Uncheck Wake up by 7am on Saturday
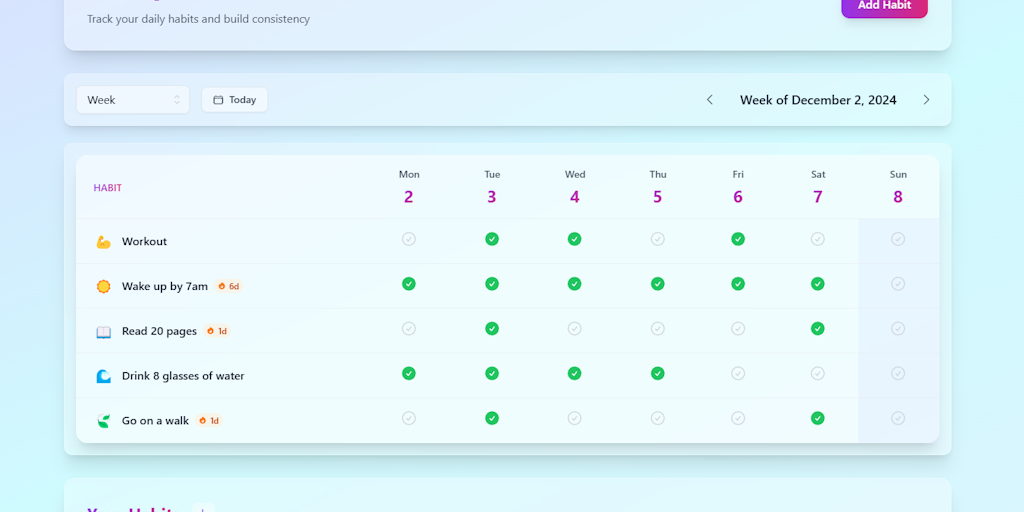 coord(818,283)
